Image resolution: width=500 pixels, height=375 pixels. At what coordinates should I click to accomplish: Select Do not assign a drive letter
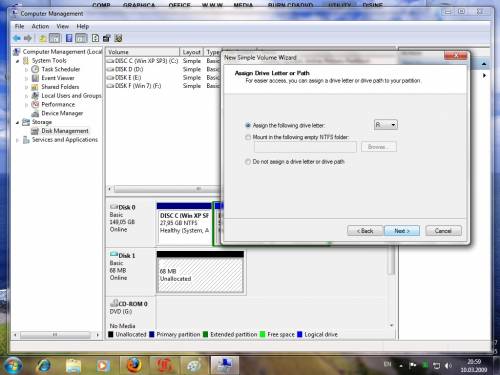point(248,162)
